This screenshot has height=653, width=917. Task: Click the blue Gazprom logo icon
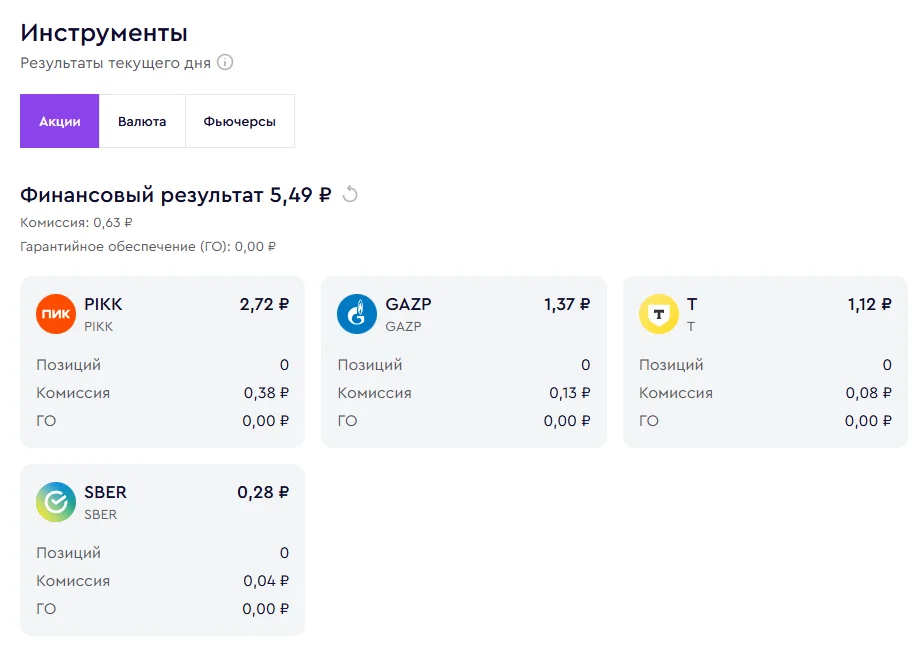357,314
